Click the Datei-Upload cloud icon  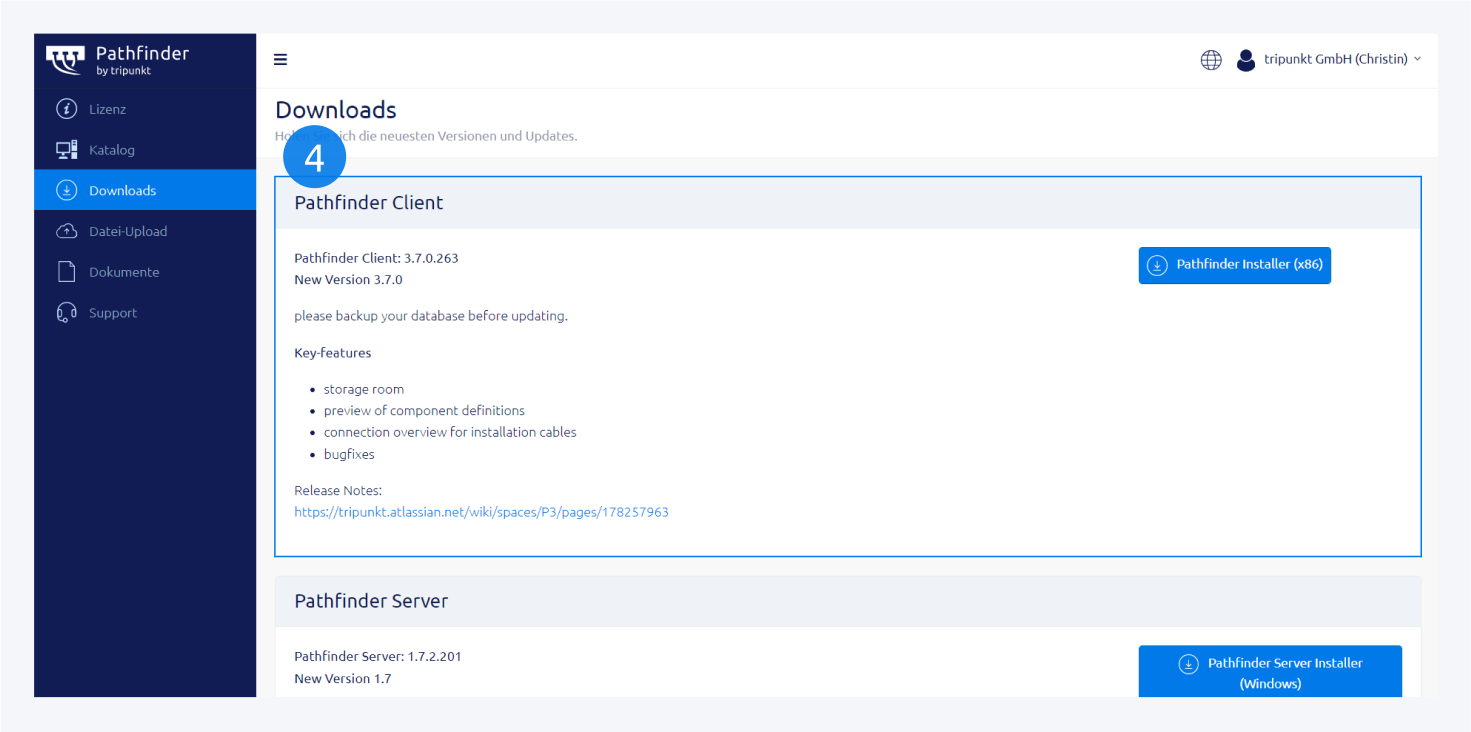(67, 231)
